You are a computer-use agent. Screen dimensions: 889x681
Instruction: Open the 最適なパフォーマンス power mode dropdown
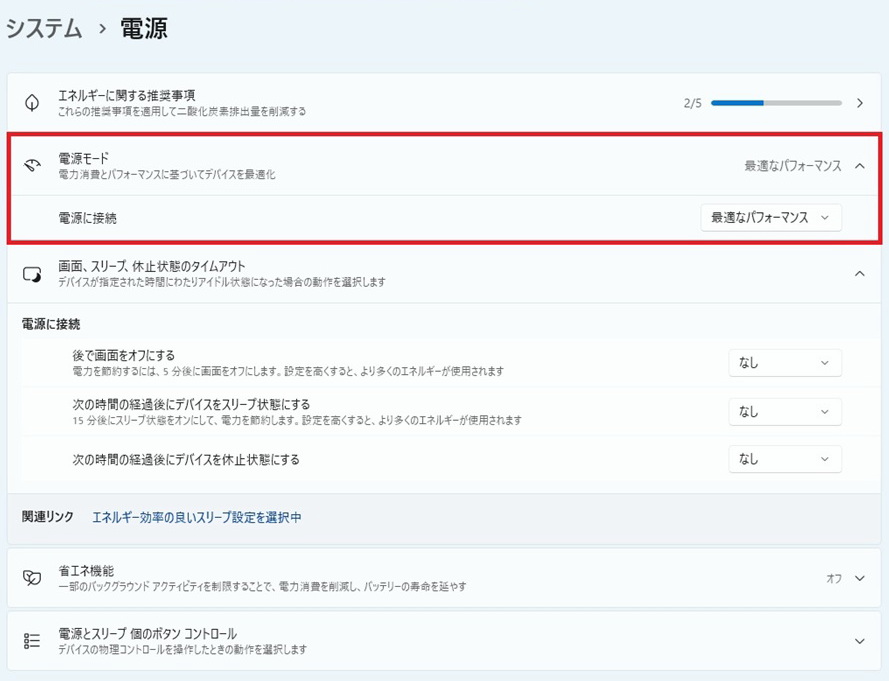tap(770, 217)
